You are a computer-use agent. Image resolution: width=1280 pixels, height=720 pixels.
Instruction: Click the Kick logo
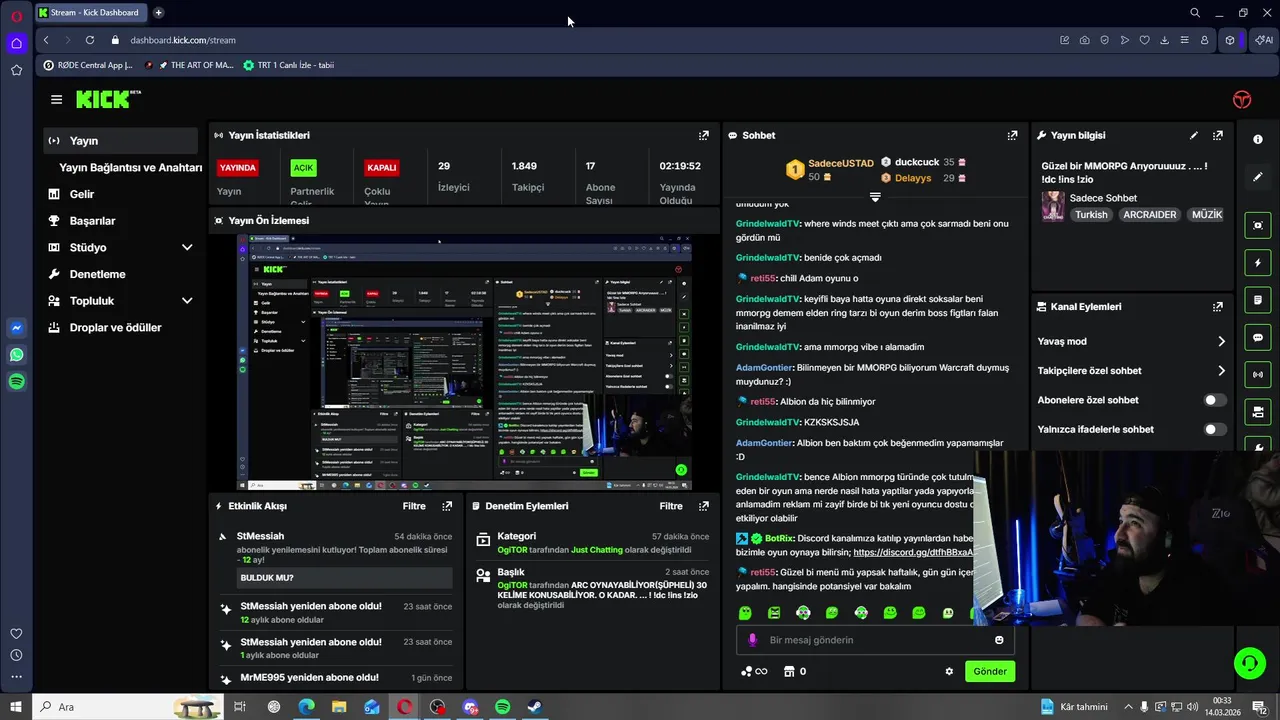(x=107, y=99)
